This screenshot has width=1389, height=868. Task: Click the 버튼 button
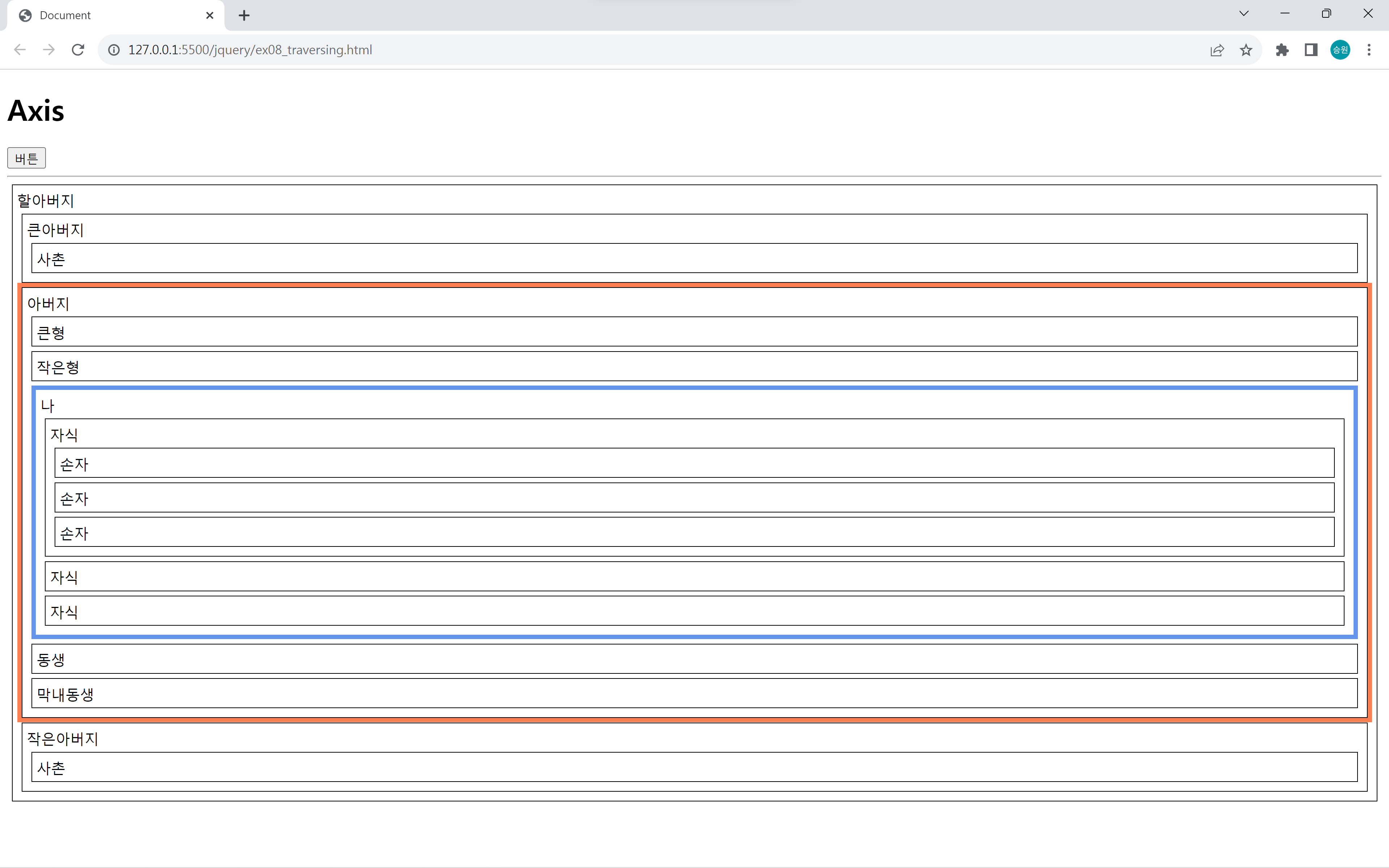click(26, 158)
